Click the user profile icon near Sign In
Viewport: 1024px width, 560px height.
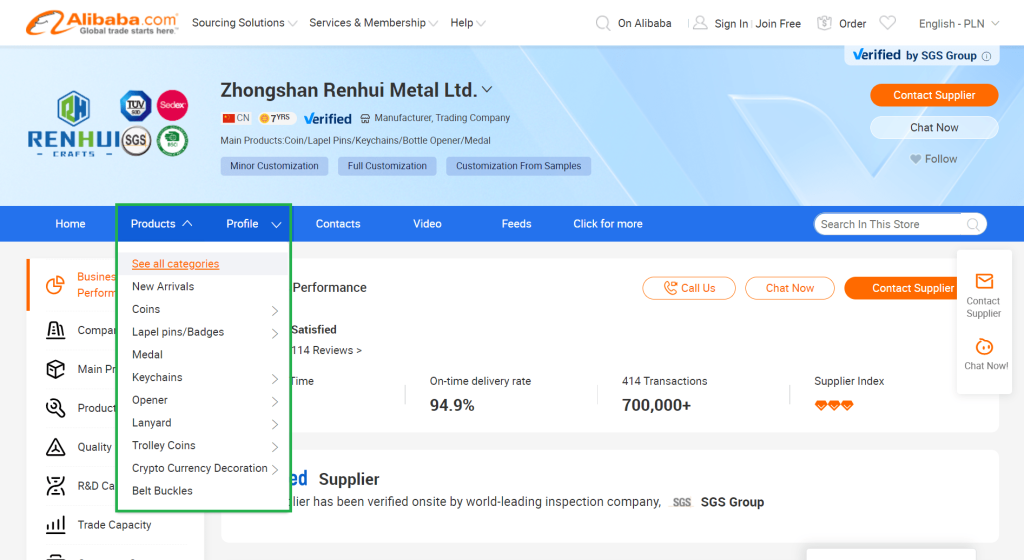pos(699,23)
